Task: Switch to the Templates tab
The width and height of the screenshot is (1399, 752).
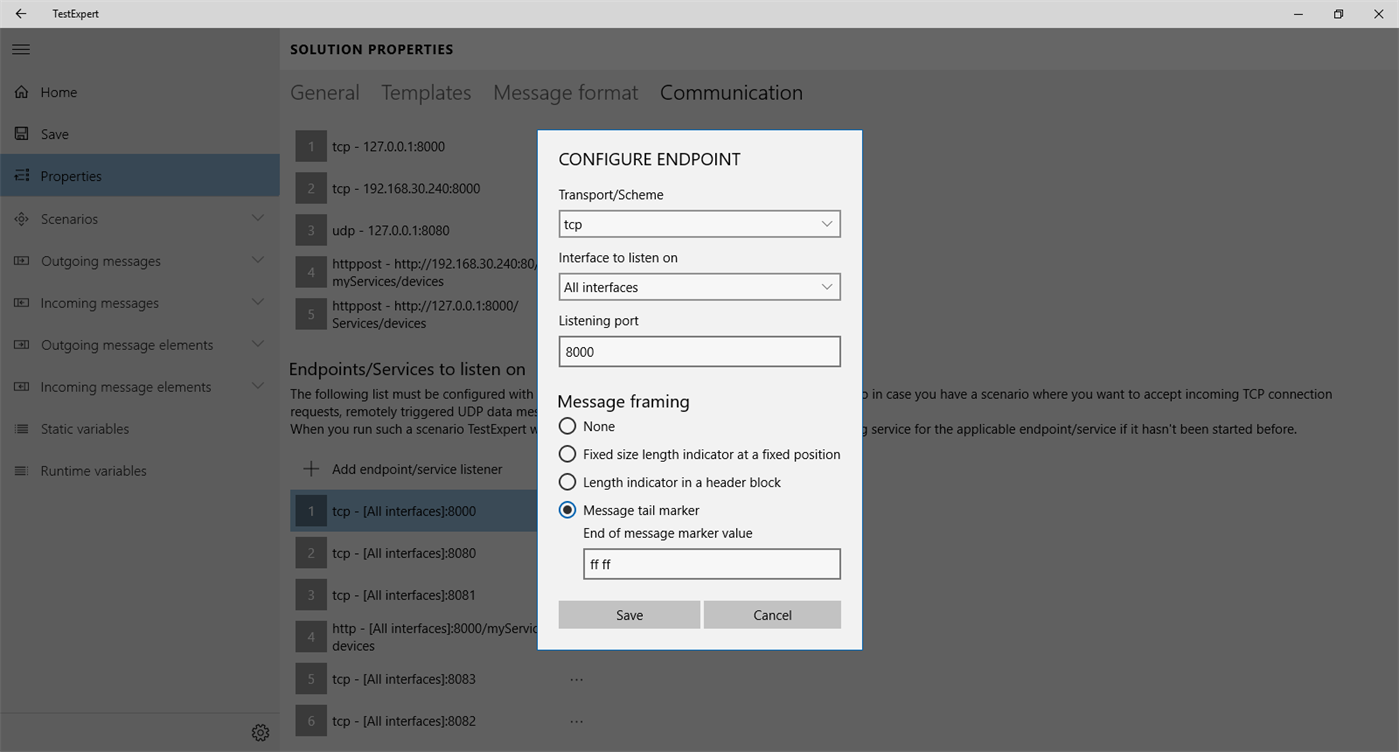Action: pos(426,93)
